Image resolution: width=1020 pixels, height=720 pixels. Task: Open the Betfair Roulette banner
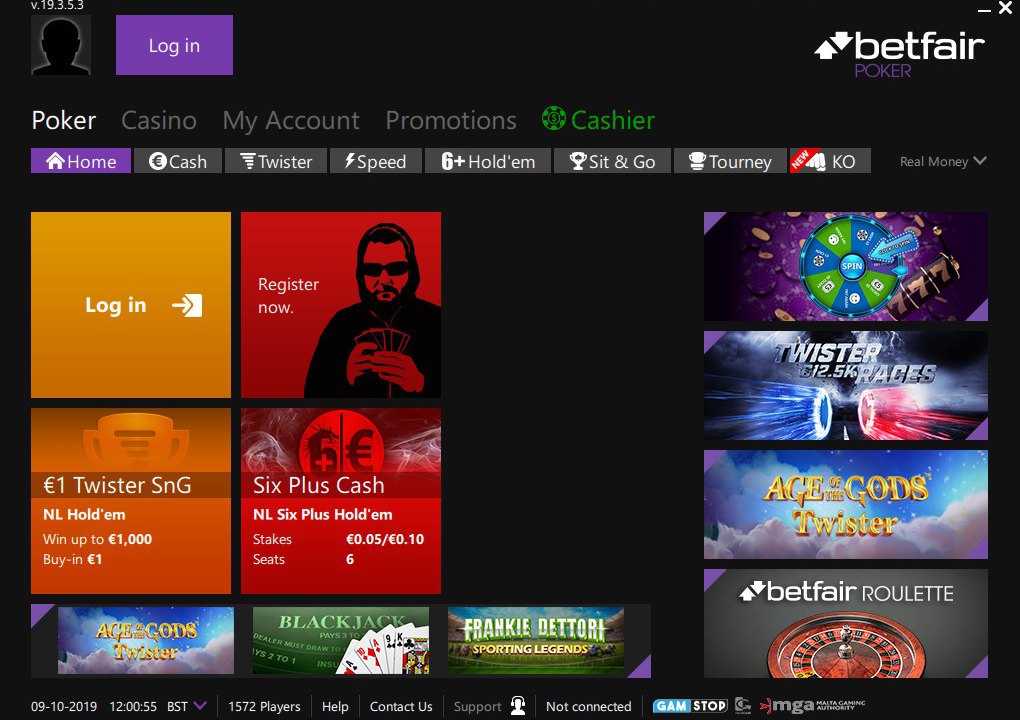(x=846, y=623)
